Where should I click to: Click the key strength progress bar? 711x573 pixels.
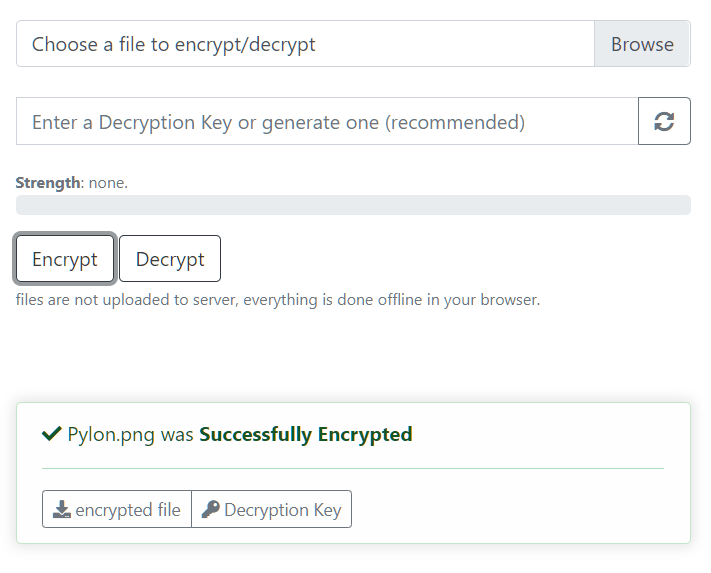[353, 205]
